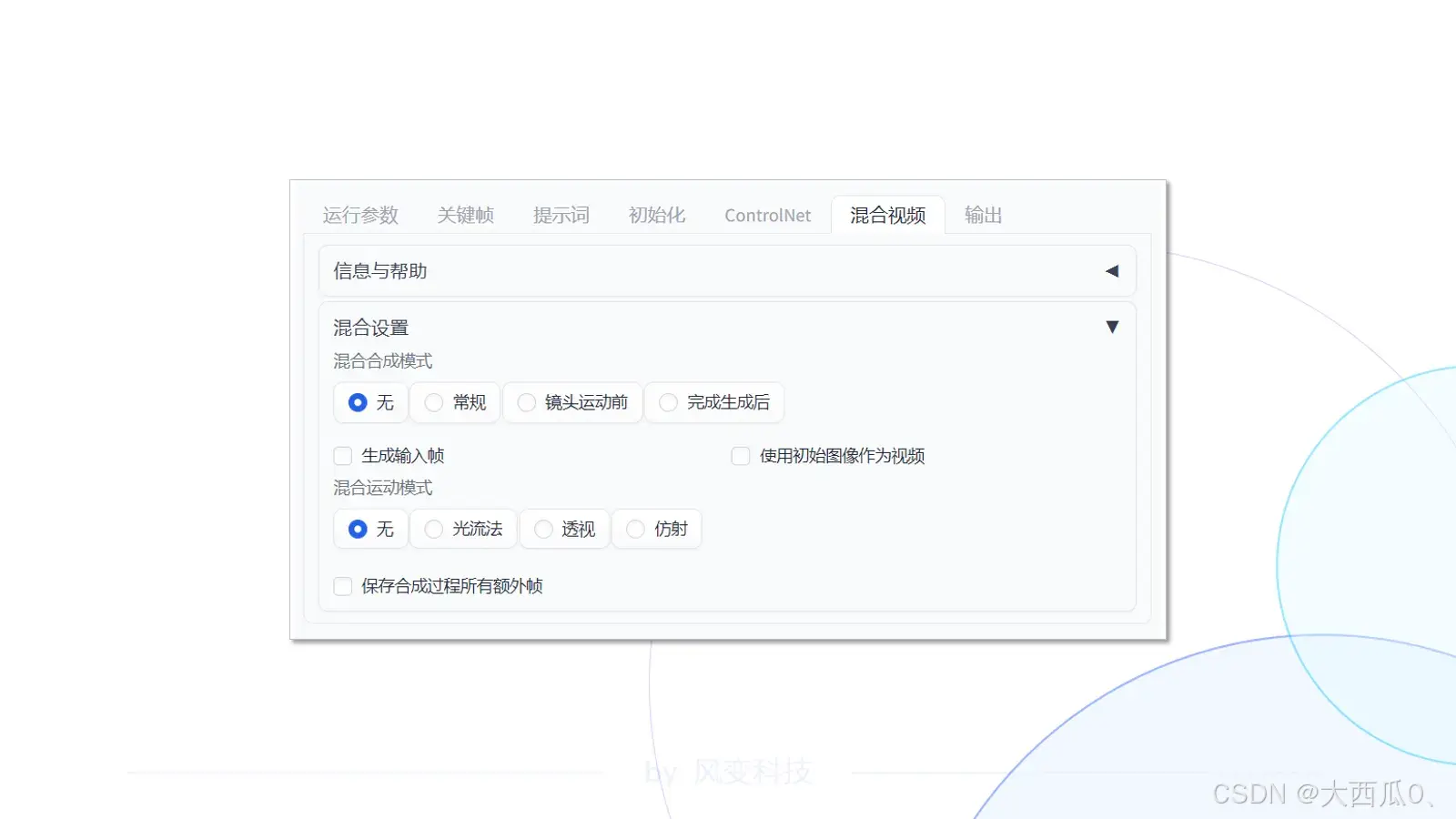This screenshot has height=819, width=1456.
Task: Click the 混合运动模式 label
Action: pos(382,488)
